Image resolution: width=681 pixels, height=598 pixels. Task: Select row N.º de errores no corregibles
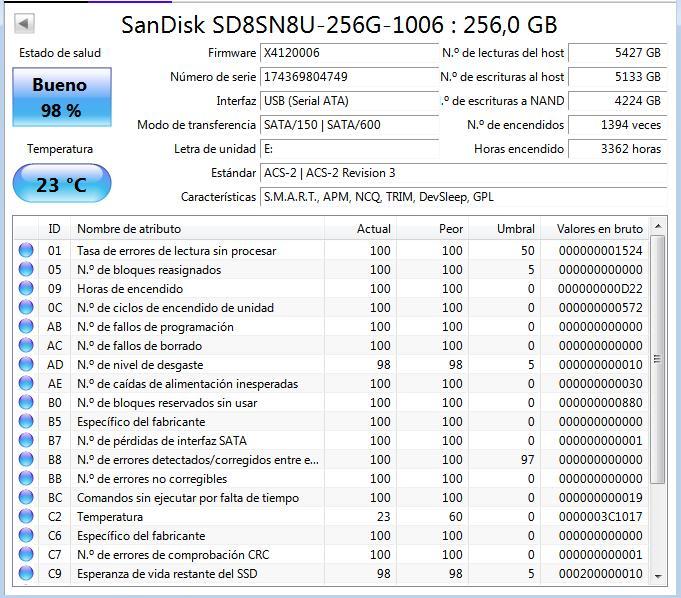(x=332, y=479)
